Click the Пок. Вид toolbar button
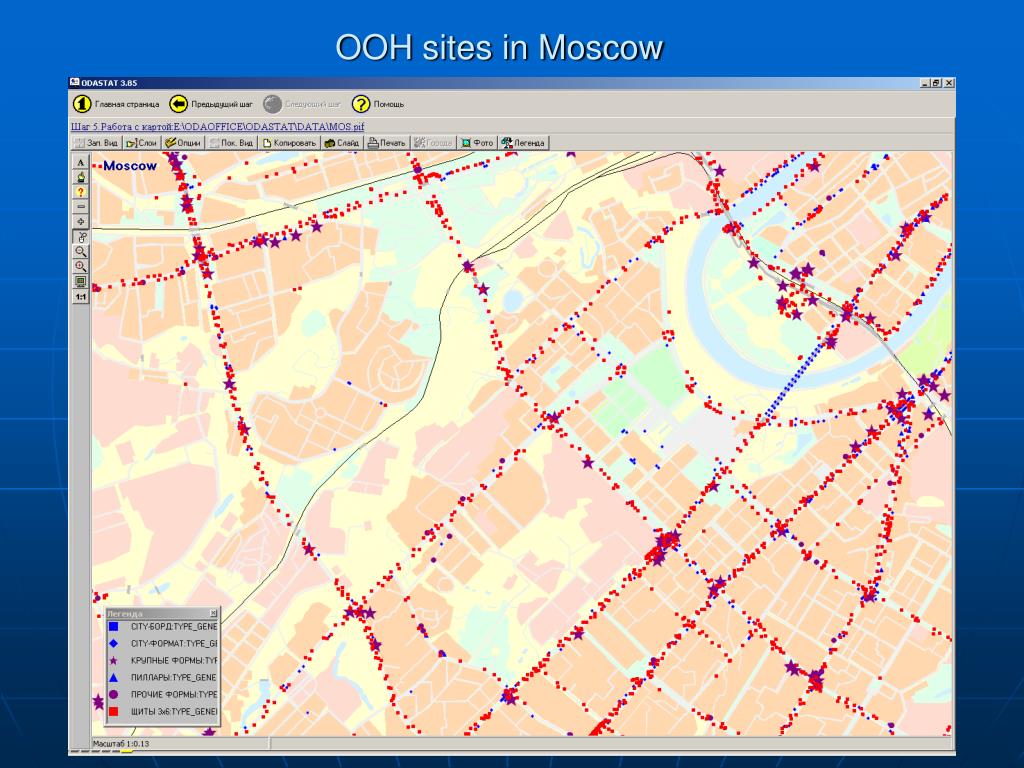Image resolution: width=1024 pixels, height=768 pixels. coord(232,143)
